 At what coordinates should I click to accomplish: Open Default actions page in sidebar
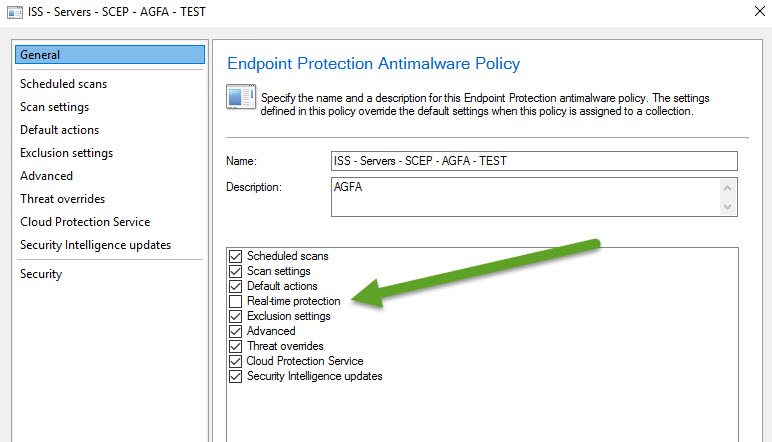(60, 130)
